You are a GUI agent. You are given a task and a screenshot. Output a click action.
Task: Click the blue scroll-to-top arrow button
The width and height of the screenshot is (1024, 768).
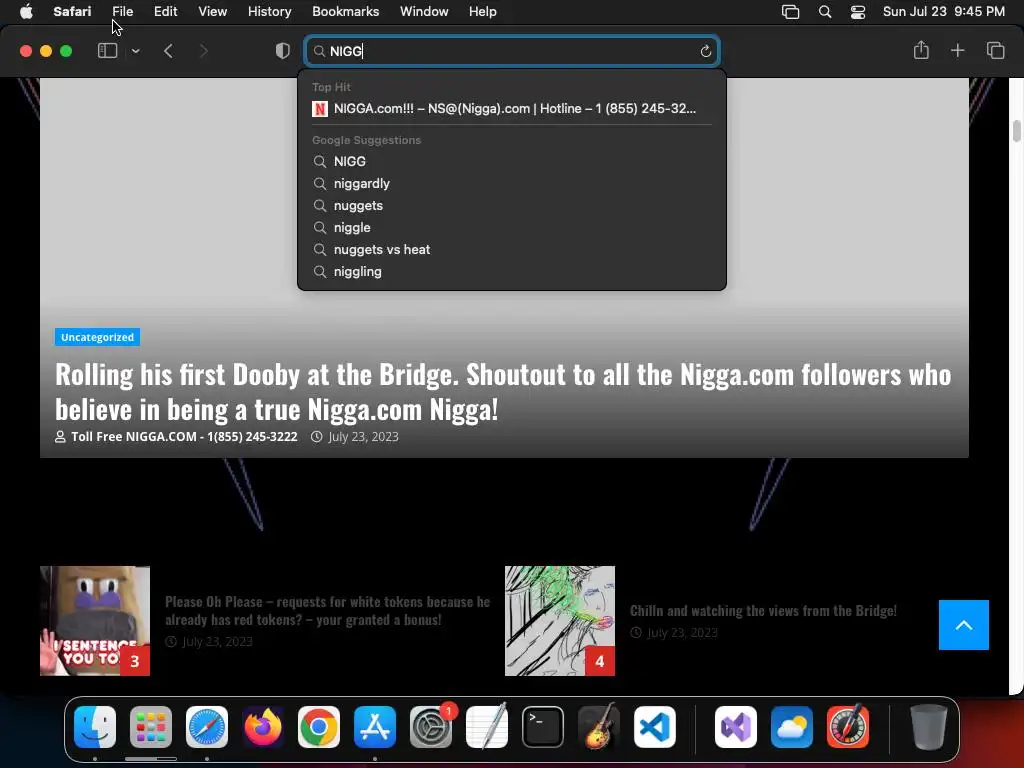[963, 625]
